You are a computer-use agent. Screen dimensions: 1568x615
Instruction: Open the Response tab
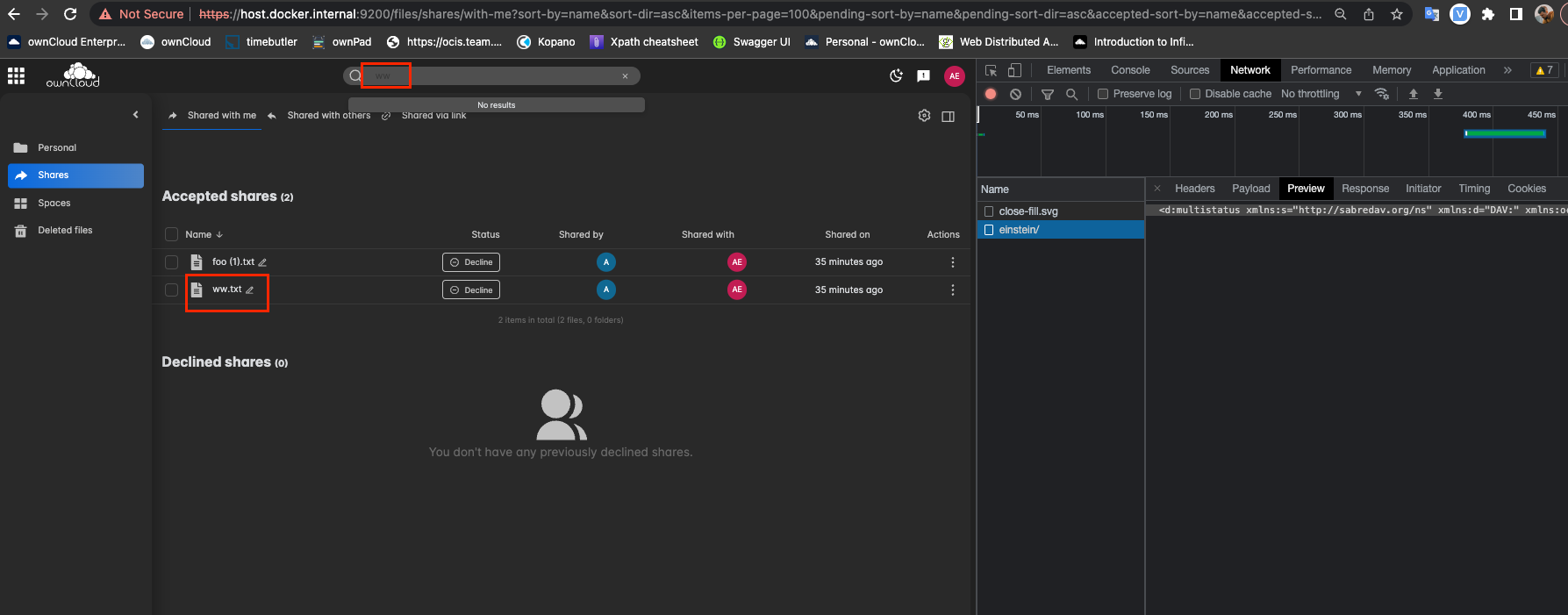click(x=1365, y=189)
